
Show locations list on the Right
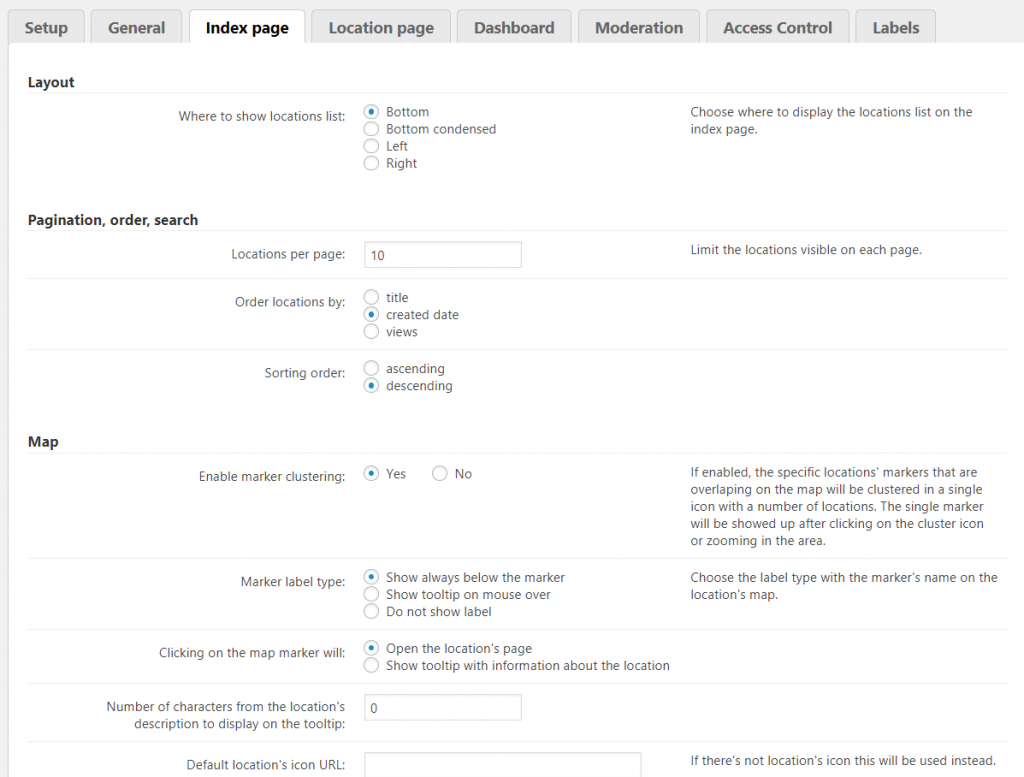tap(371, 163)
